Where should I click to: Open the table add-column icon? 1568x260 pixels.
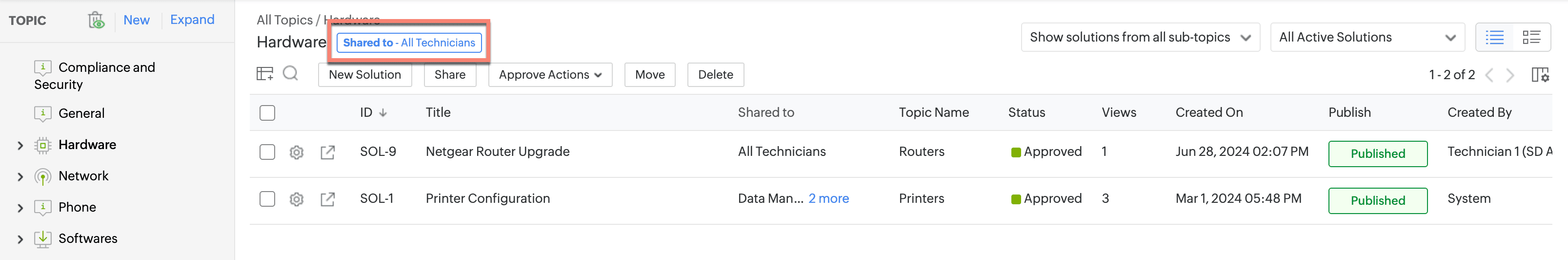pos(265,74)
